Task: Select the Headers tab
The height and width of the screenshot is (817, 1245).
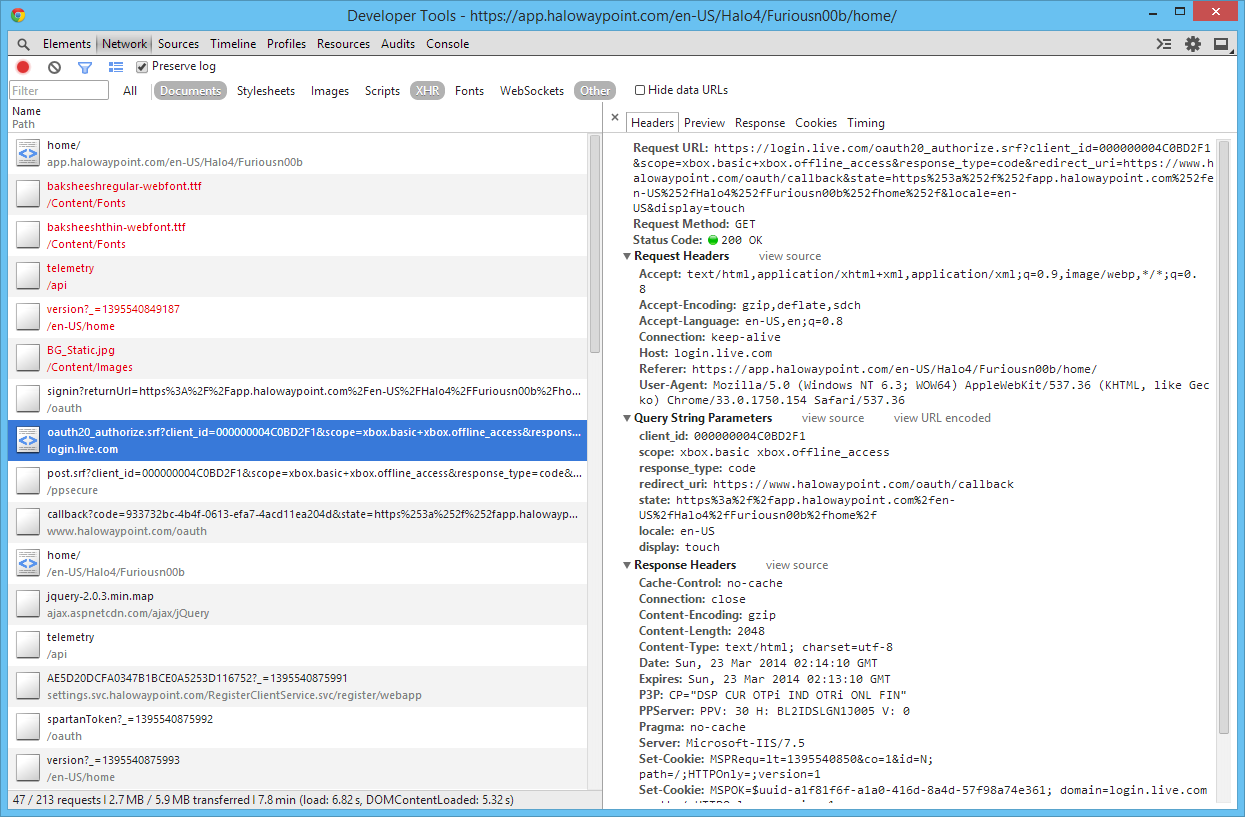Action: (652, 123)
